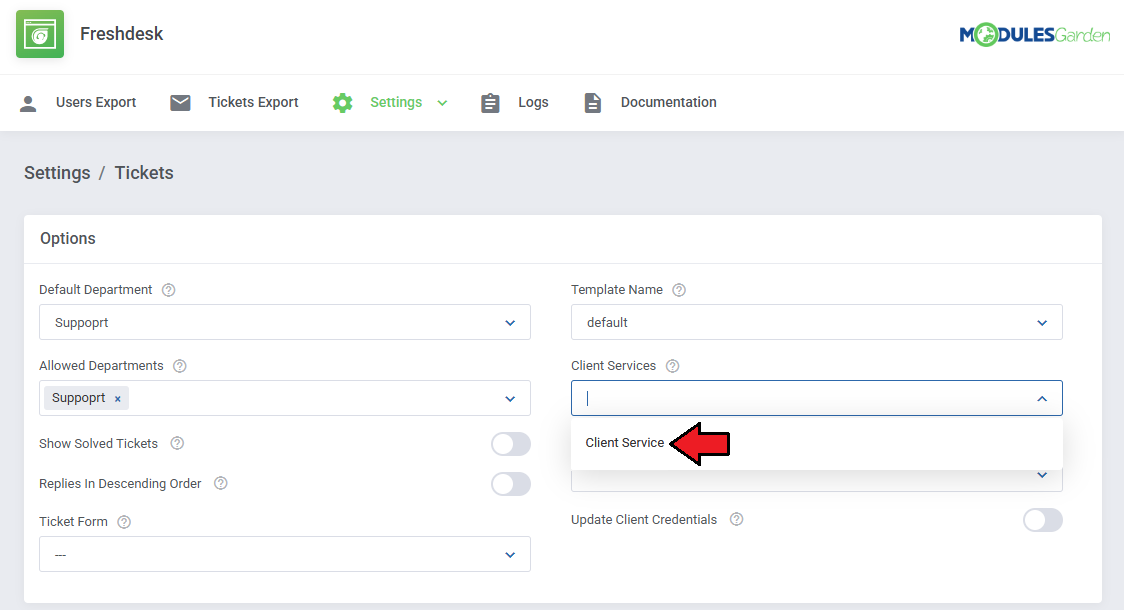Viewport: 1124px width, 610px height.
Task: Expand the Allowed Departments dropdown arrow
Action: 510,399
